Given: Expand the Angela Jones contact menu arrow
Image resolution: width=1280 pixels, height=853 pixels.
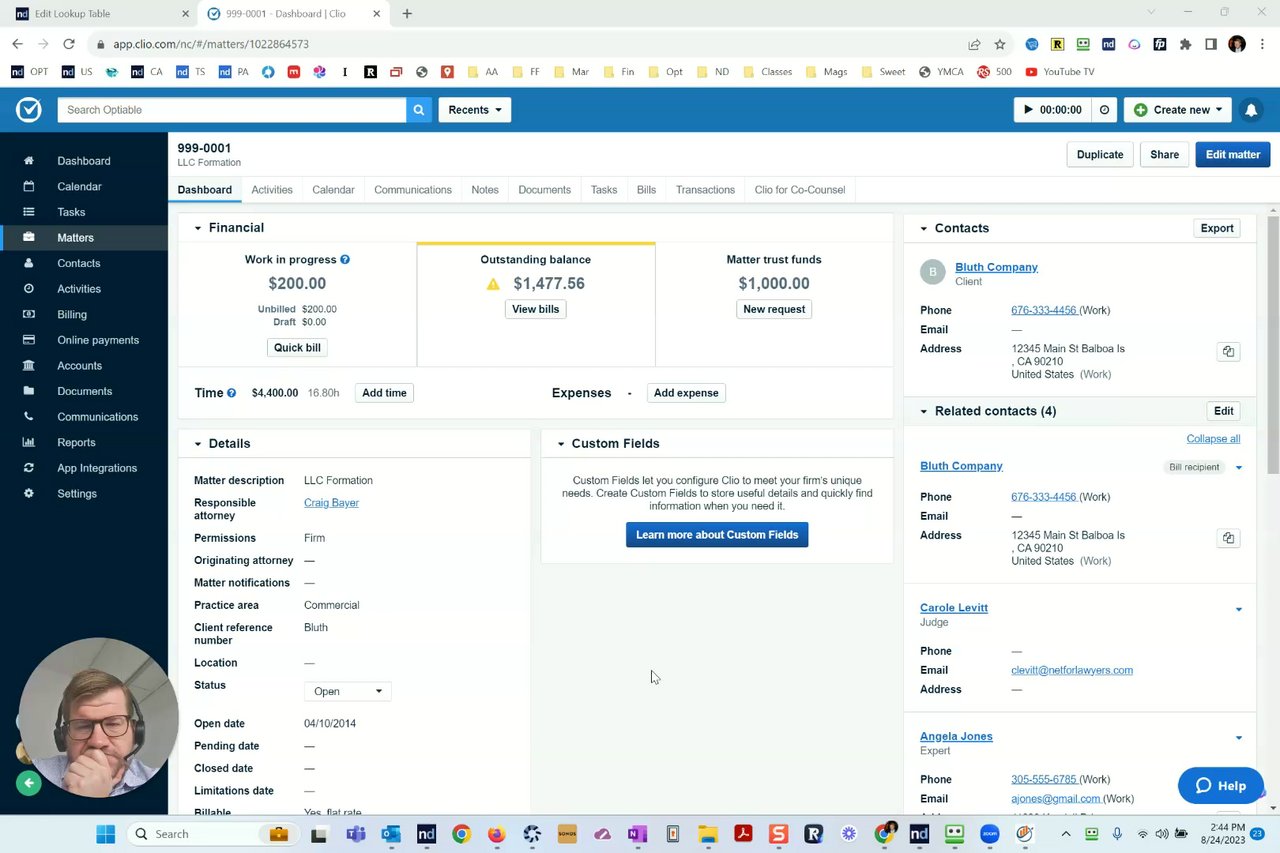Looking at the screenshot, I should pyautogui.click(x=1239, y=738).
